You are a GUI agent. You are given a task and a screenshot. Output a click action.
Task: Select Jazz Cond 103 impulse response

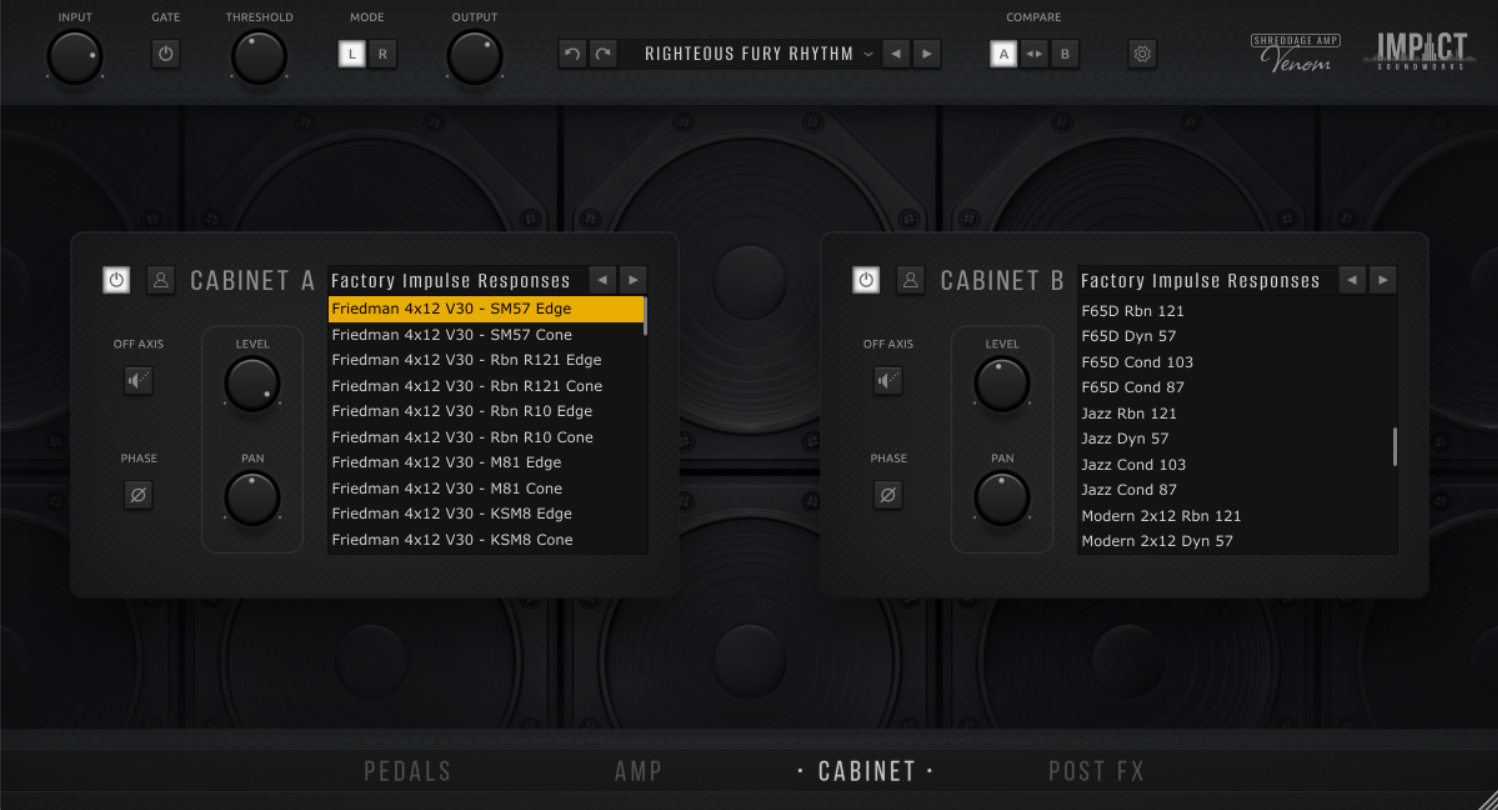[1133, 464]
